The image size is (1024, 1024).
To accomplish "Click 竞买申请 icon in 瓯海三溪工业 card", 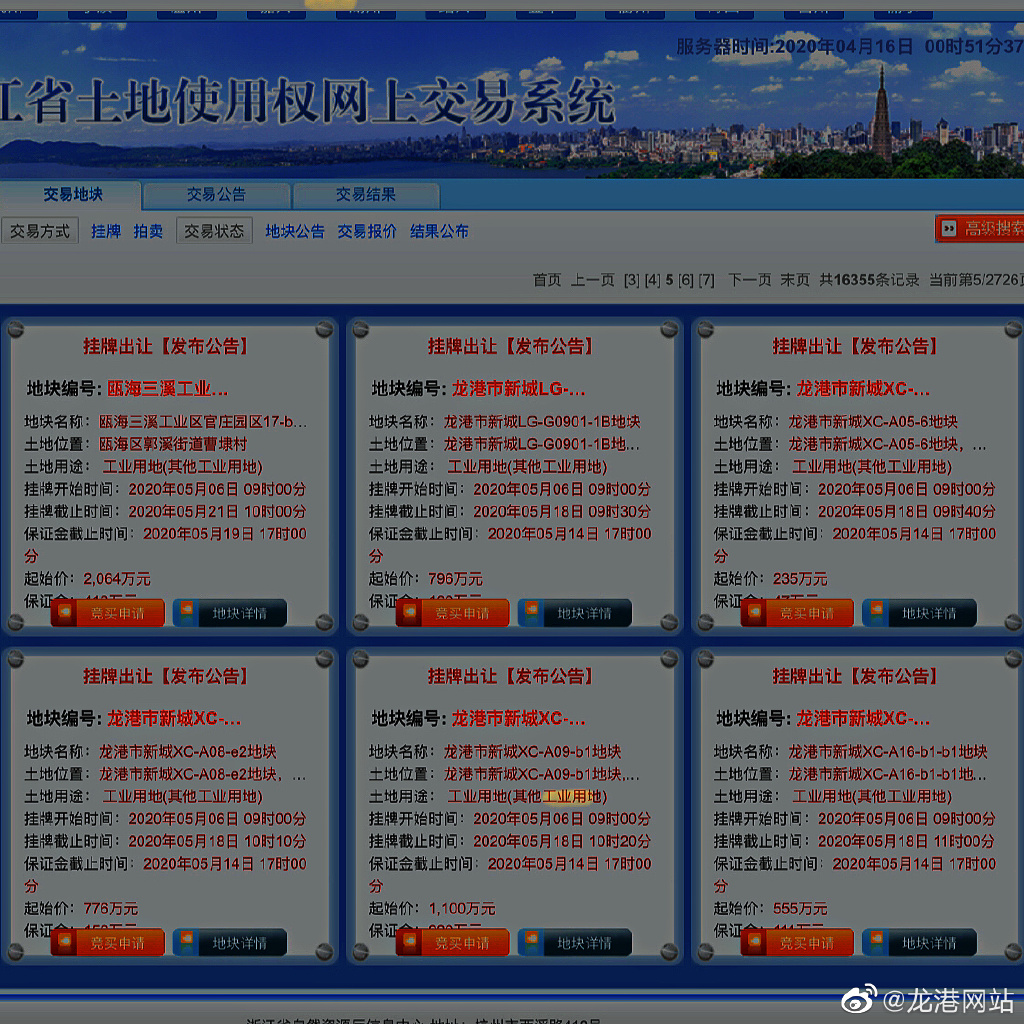I will tap(65, 613).
